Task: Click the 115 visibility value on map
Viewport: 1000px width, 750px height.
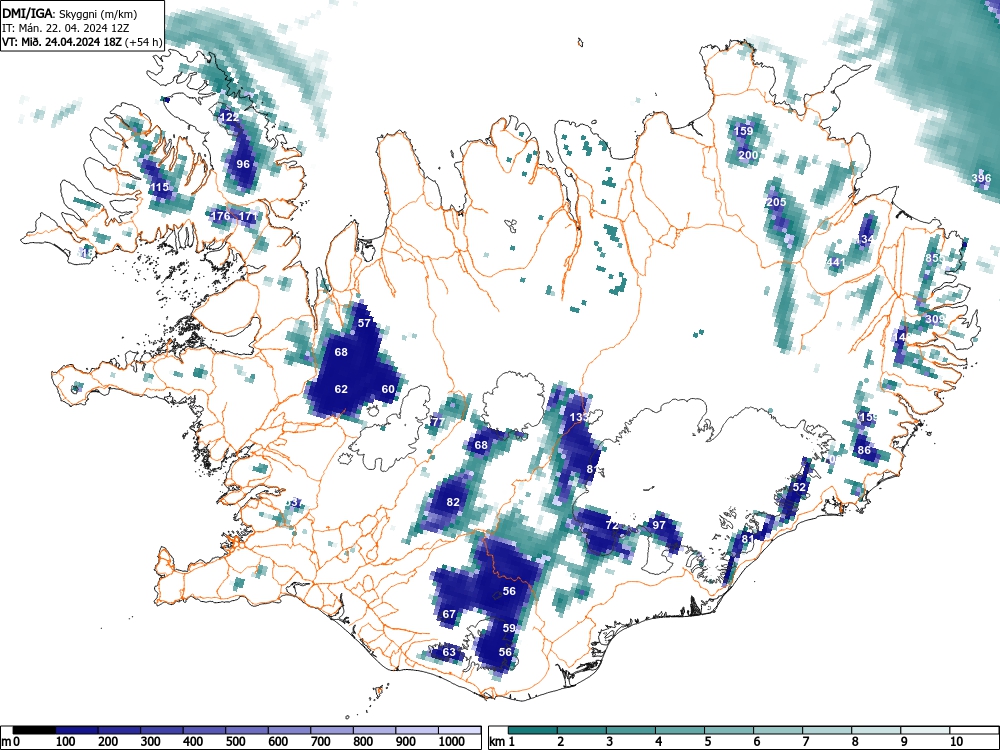Action: tap(159, 187)
